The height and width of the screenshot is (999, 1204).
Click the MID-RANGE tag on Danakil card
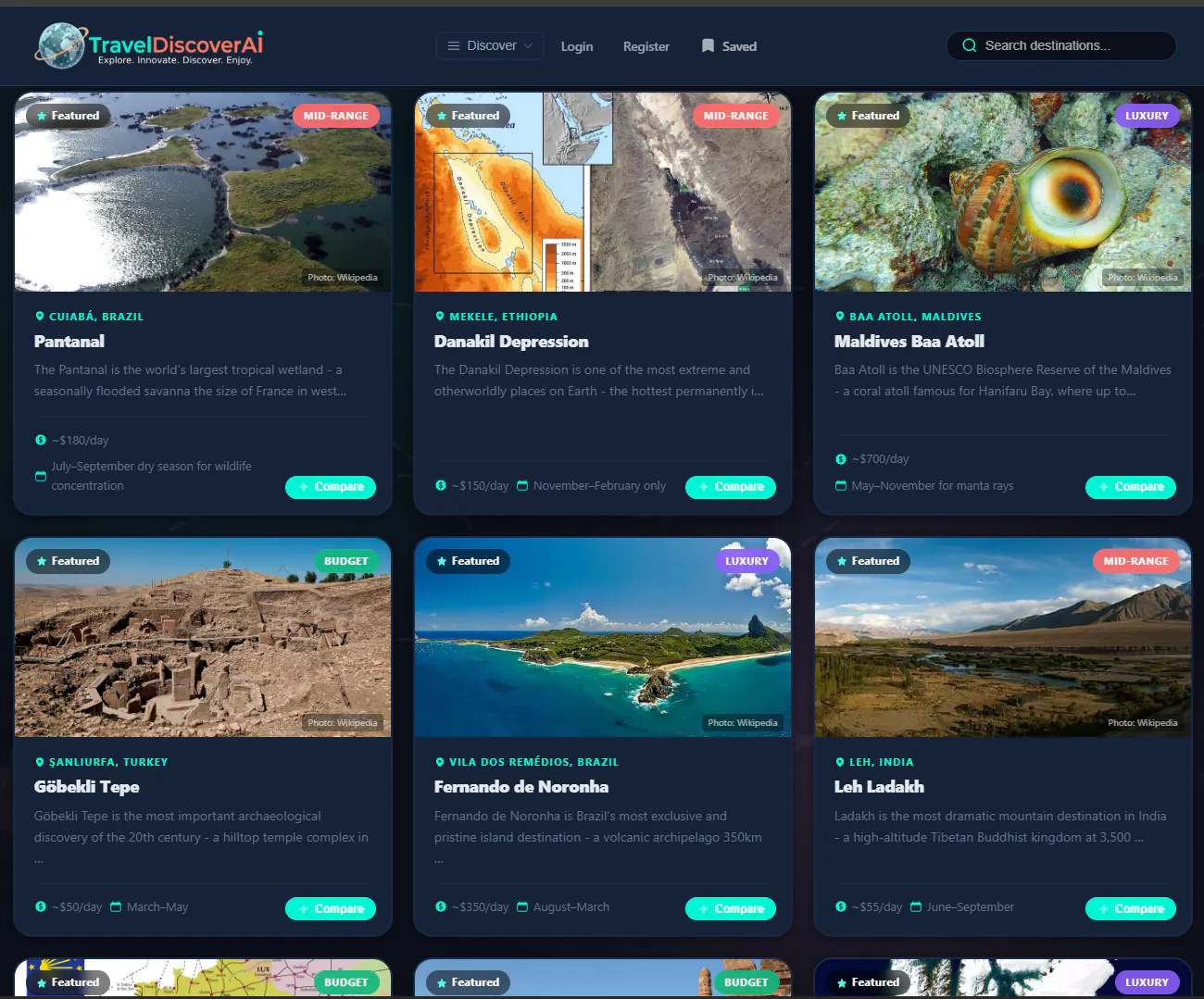point(736,116)
